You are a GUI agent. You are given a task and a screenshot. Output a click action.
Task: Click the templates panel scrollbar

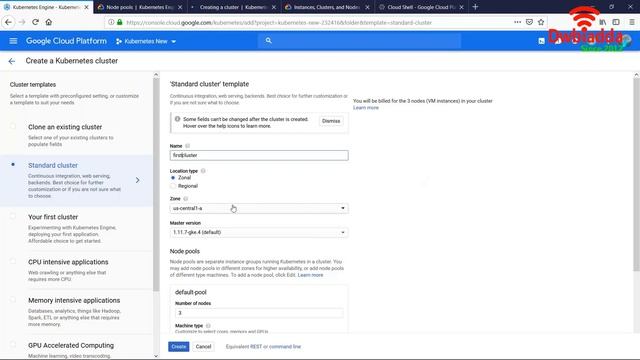coord(156,184)
